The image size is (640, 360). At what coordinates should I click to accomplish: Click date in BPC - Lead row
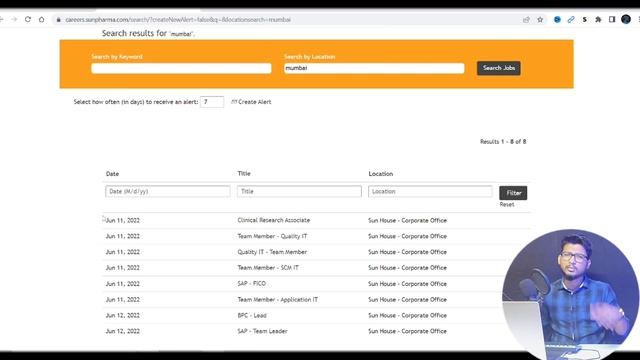coord(122,316)
